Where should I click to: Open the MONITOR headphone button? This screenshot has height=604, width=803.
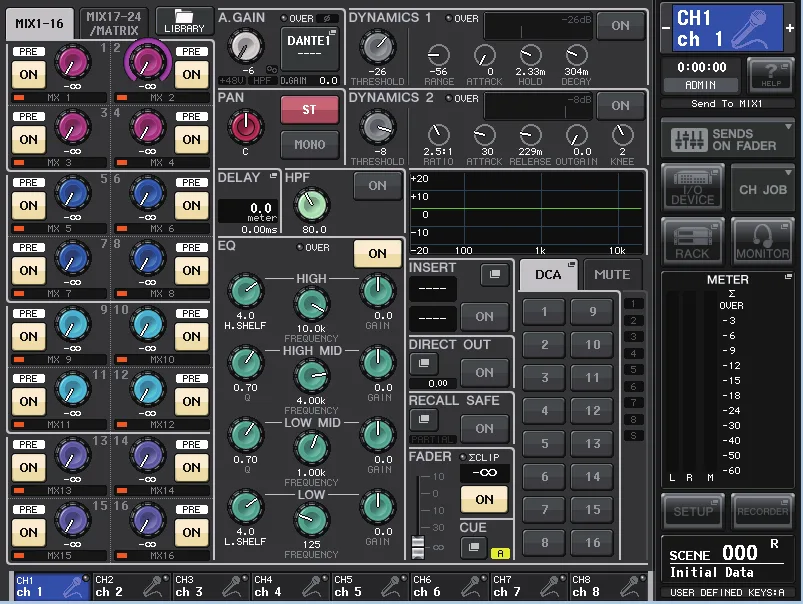763,240
